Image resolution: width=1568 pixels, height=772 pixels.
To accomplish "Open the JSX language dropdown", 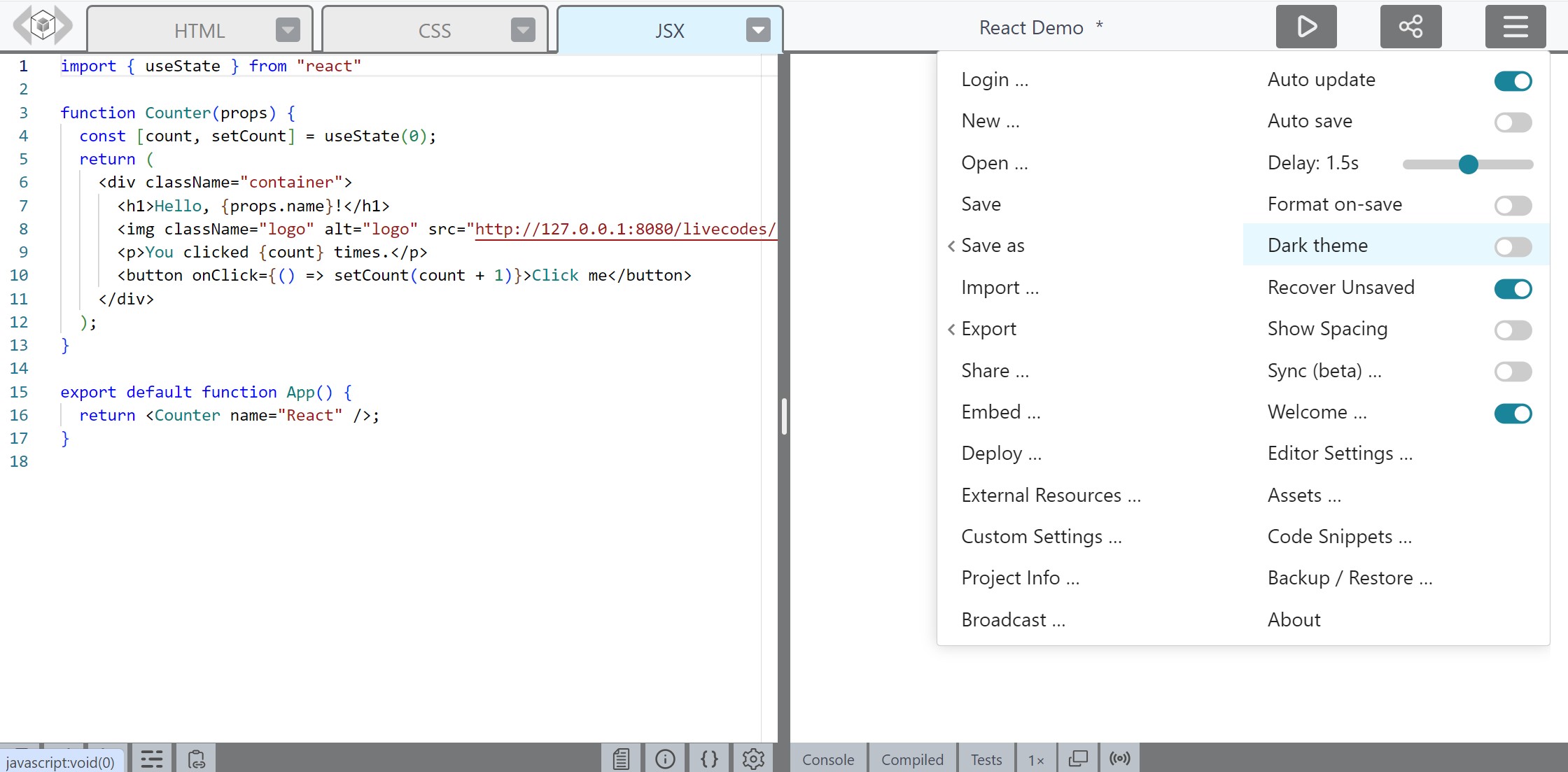I will tap(757, 30).
